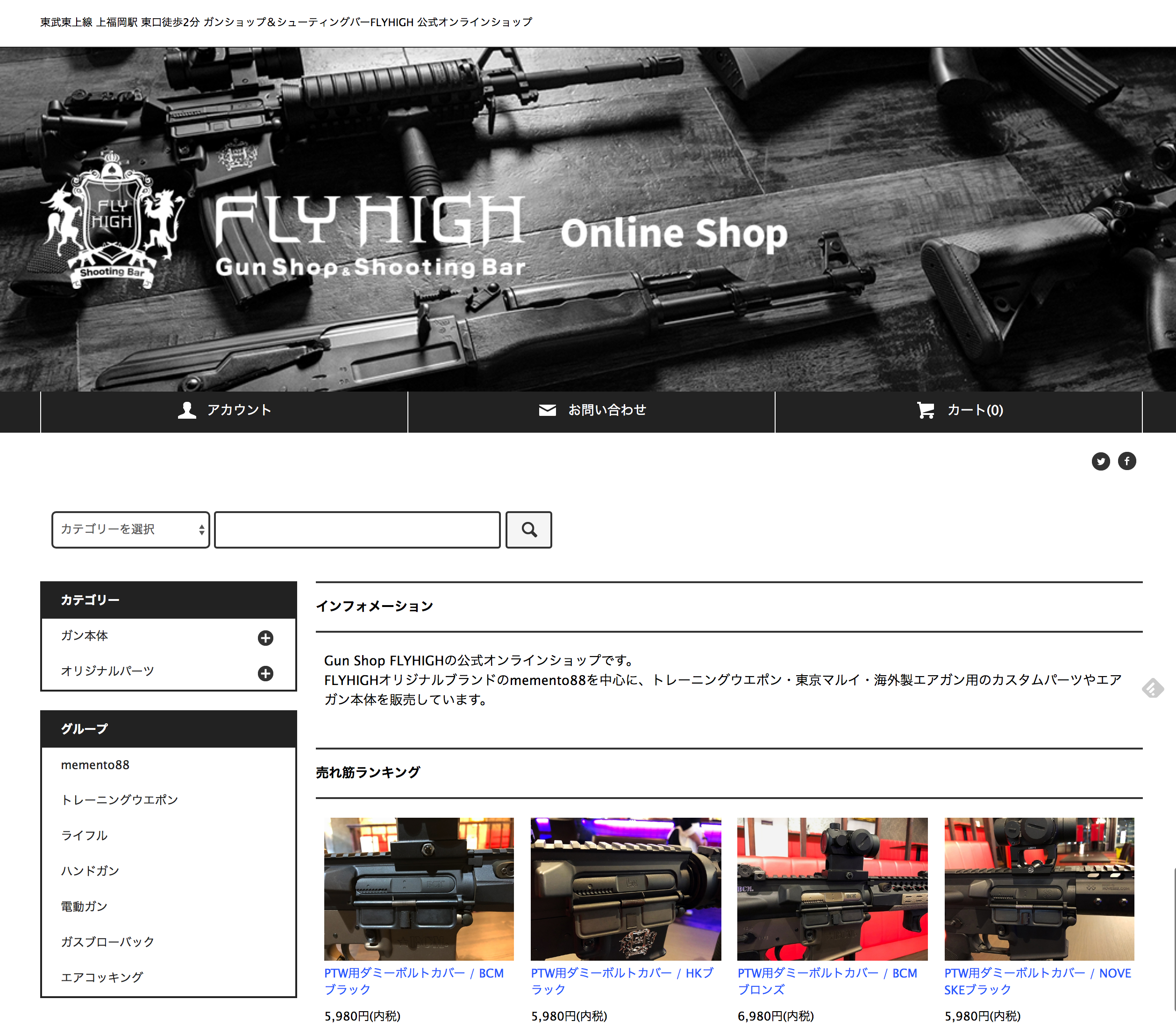Open the カテゴリーを選択 dropdown
Viewport: 1176px width, 1035px height.
pyautogui.click(x=131, y=529)
